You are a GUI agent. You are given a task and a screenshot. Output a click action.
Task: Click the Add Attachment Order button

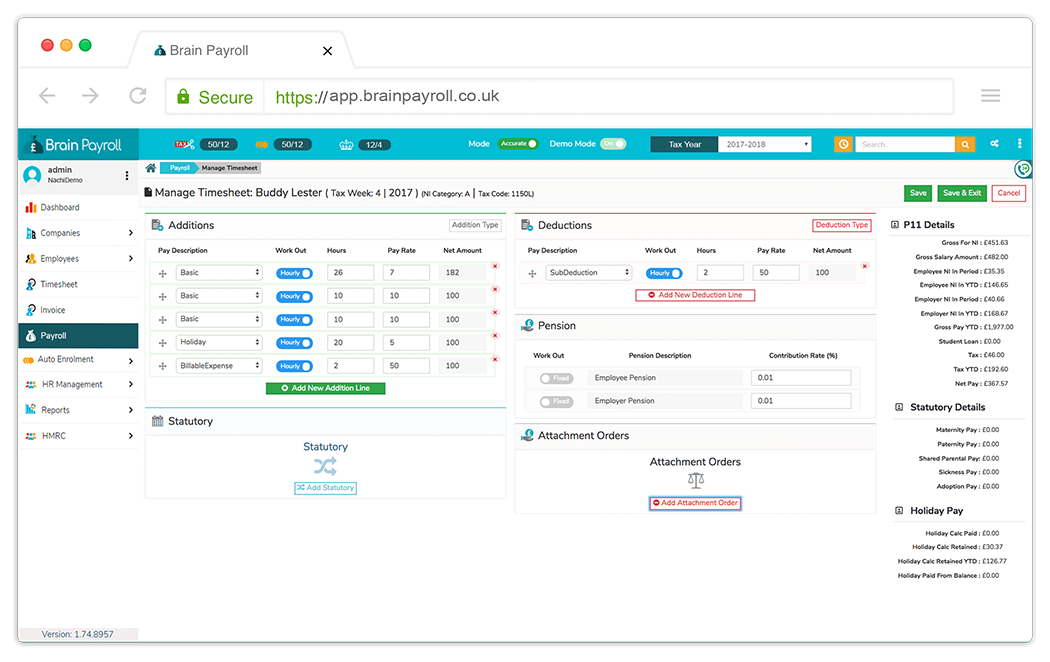695,503
